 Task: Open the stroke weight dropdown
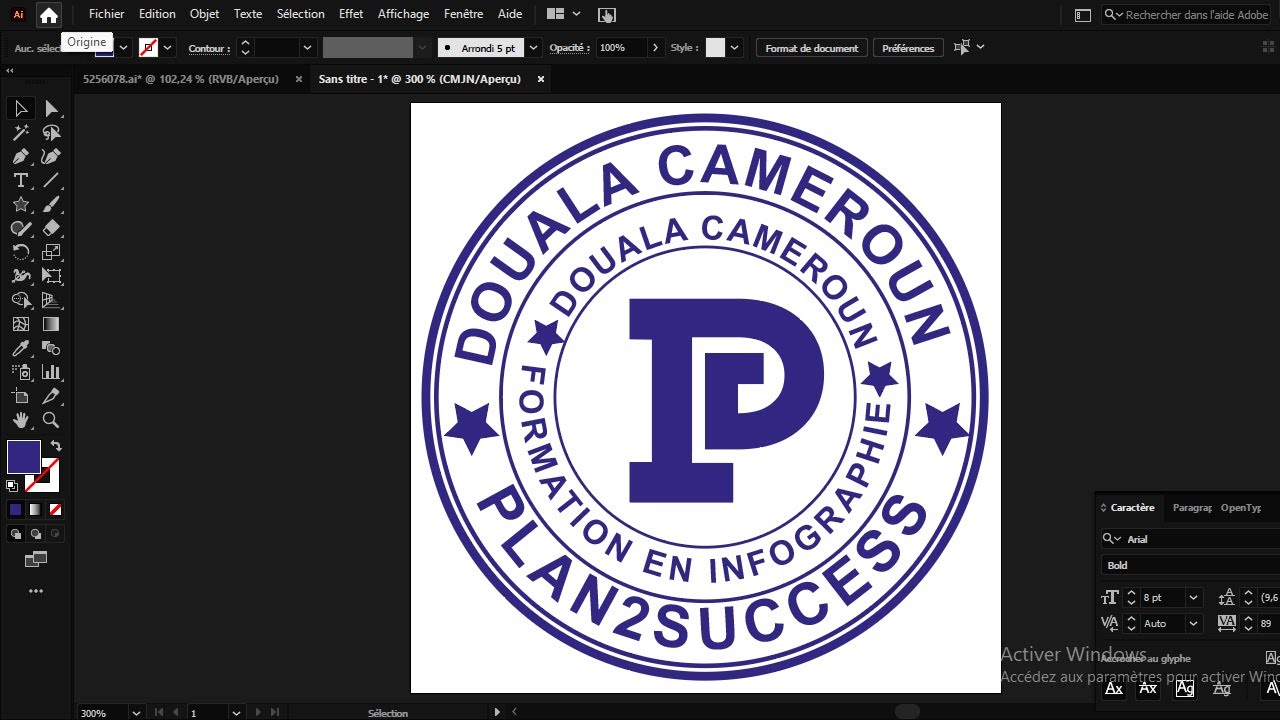pyautogui.click(x=307, y=48)
